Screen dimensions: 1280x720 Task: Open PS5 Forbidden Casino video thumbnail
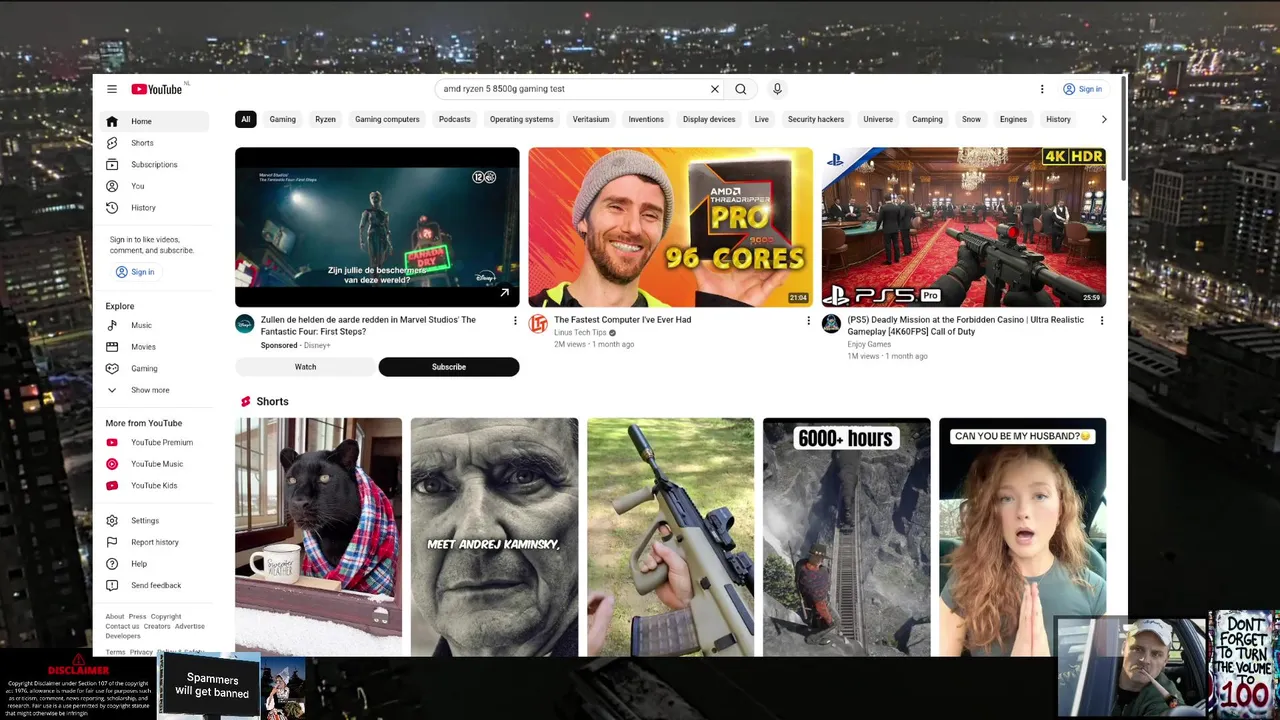pyautogui.click(x=964, y=227)
